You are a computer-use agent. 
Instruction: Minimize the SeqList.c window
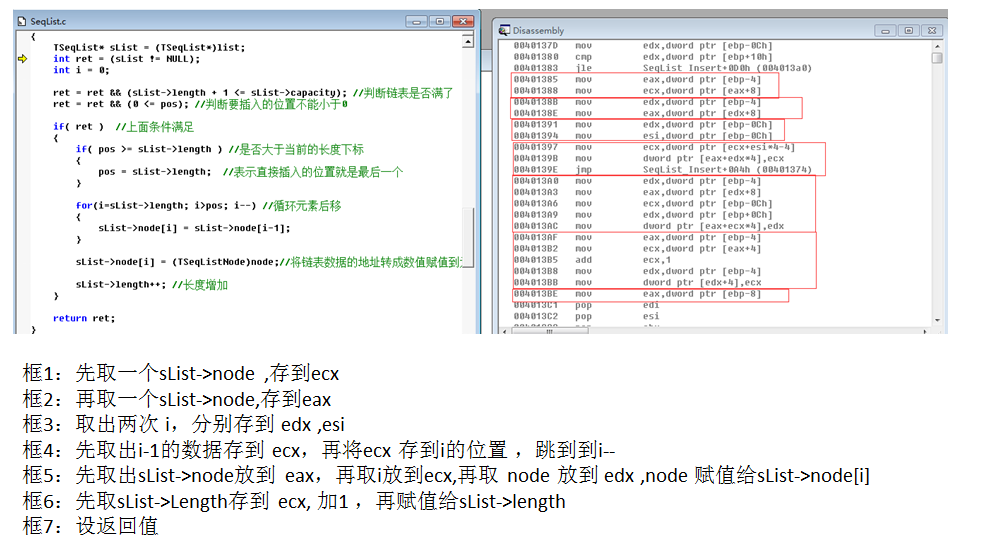416,21
